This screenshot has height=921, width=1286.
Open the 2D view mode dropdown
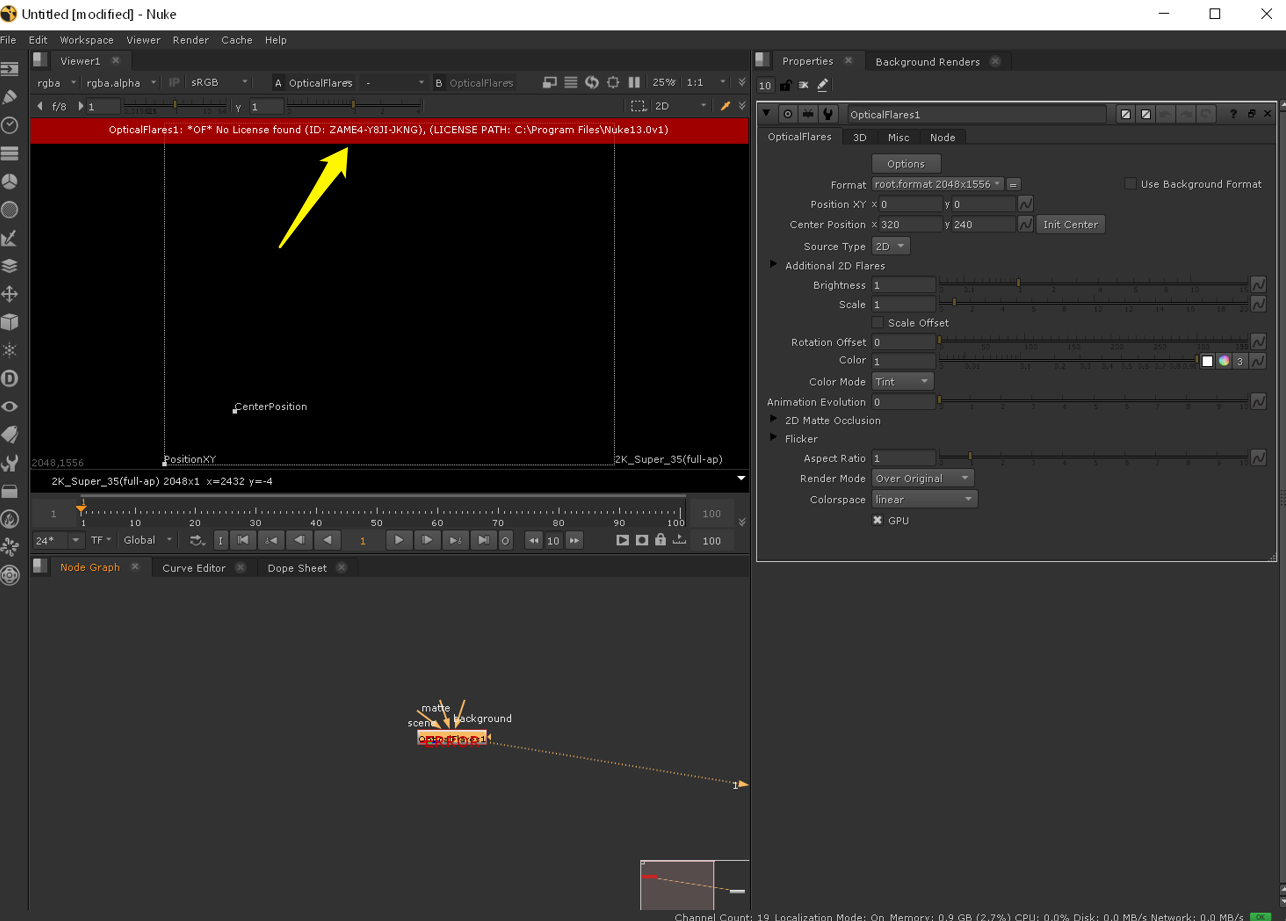pyautogui.click(x=680, y=106)
